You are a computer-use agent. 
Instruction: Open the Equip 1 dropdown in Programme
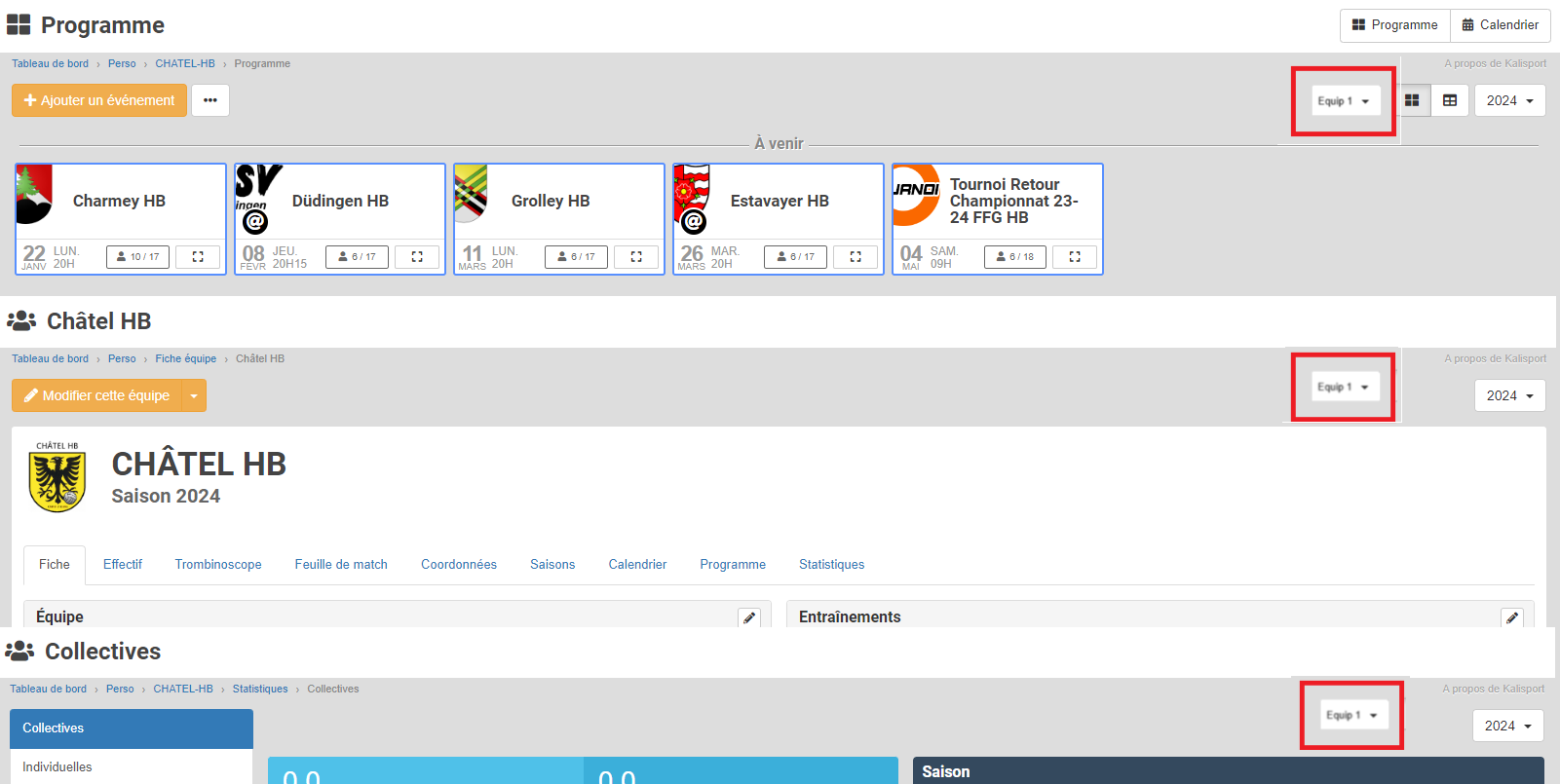click(1344, 101)
